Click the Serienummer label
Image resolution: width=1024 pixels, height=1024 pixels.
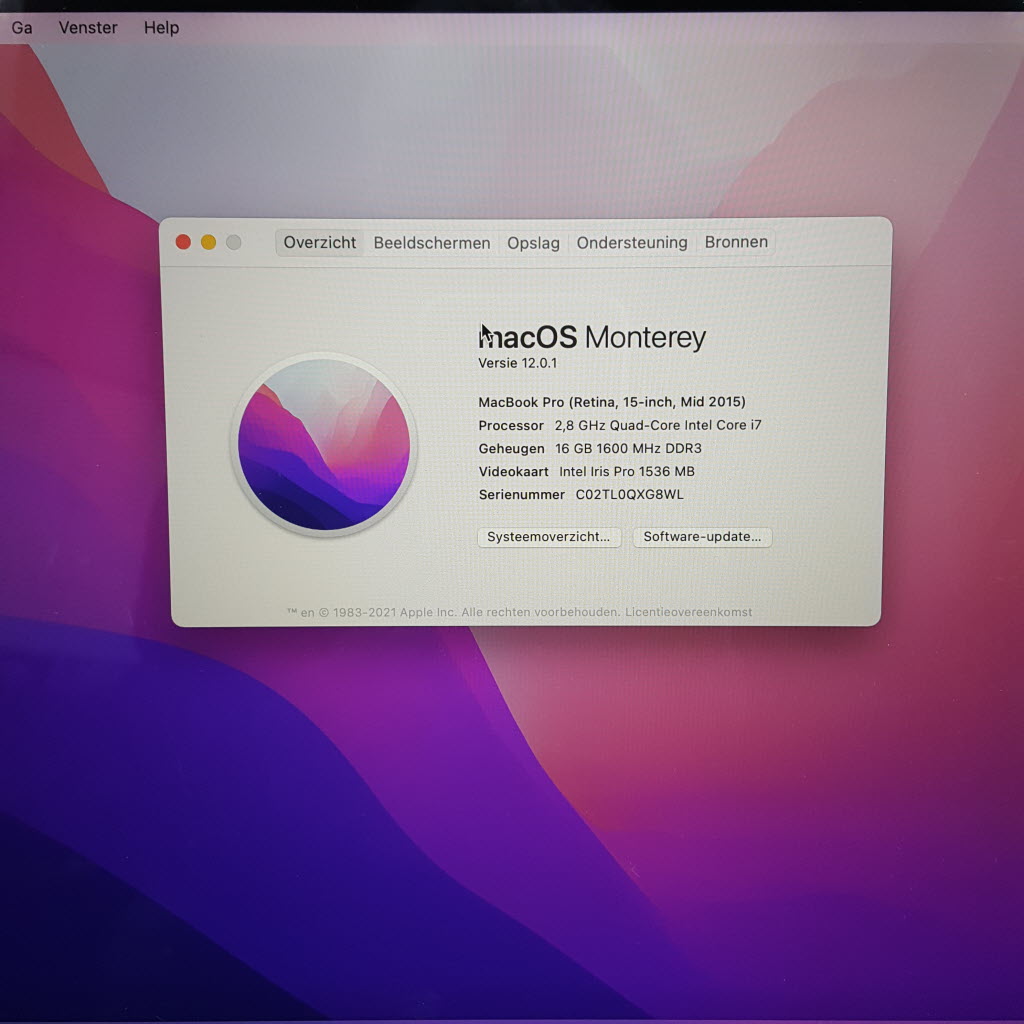point(521,495)
